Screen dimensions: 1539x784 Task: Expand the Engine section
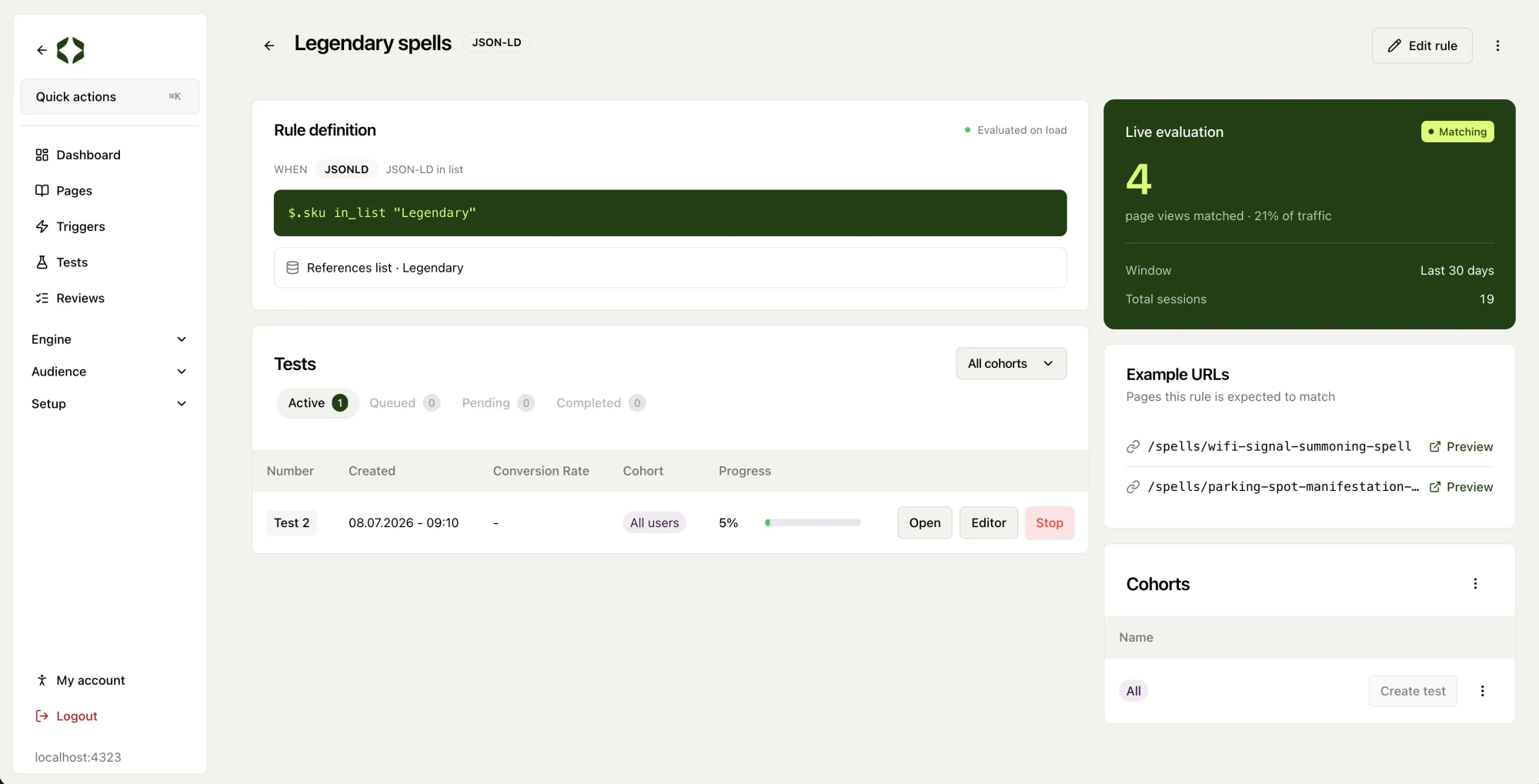pos(109,339)
